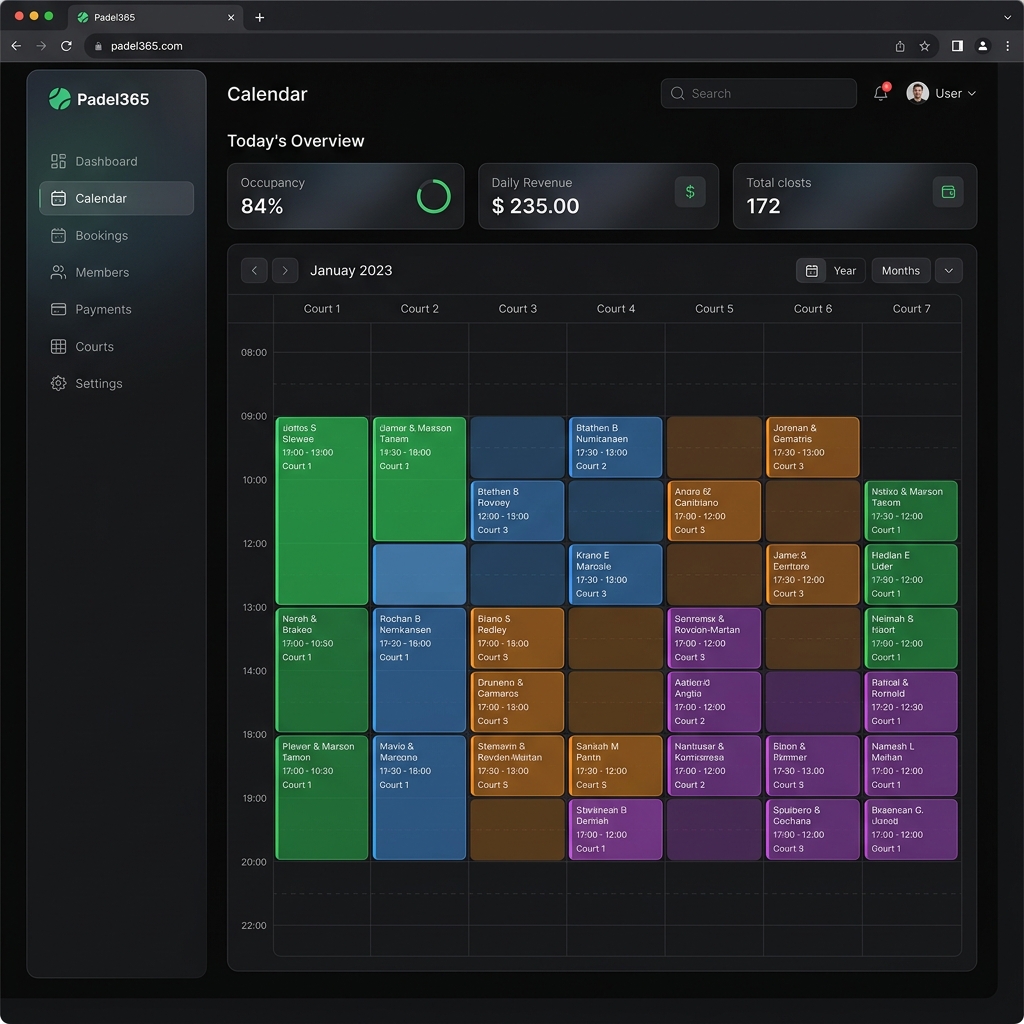Open Settings from the sidebar
The width and height of the screenshot is (1024, 1024).
(98, 384)
